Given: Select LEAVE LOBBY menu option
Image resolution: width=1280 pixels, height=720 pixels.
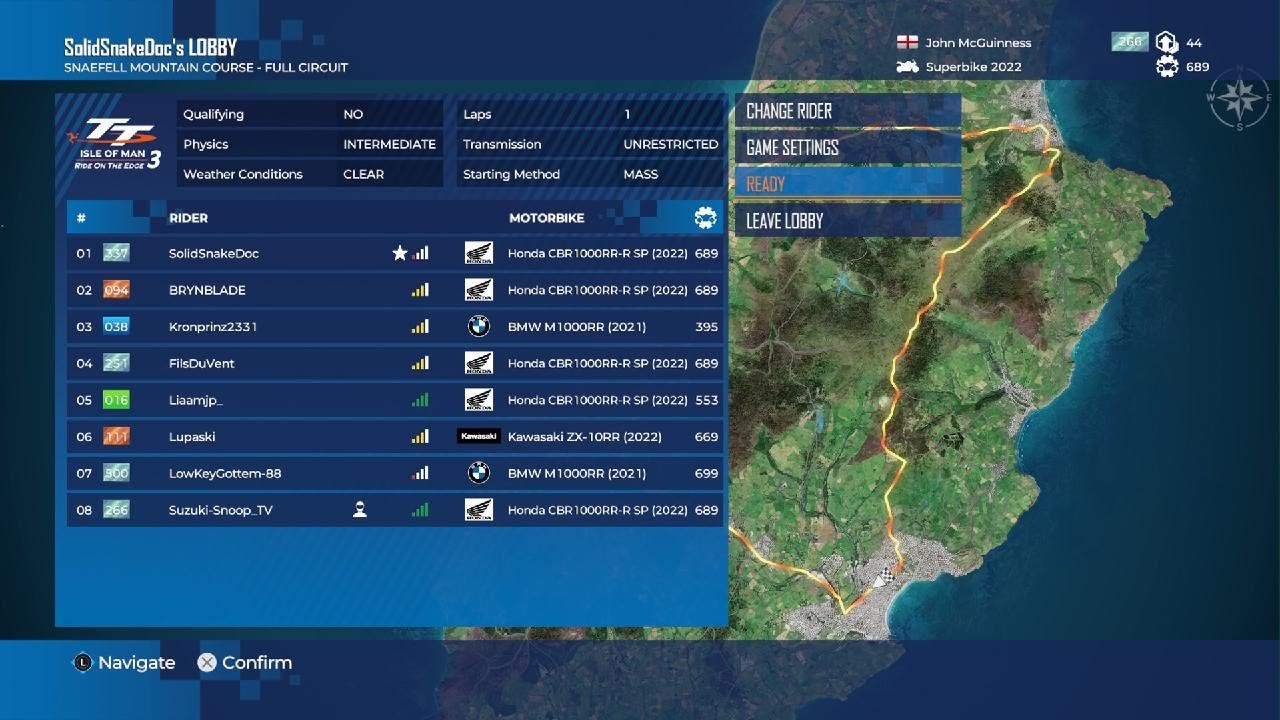Looking at the screenshot, I should pos(848,221).
